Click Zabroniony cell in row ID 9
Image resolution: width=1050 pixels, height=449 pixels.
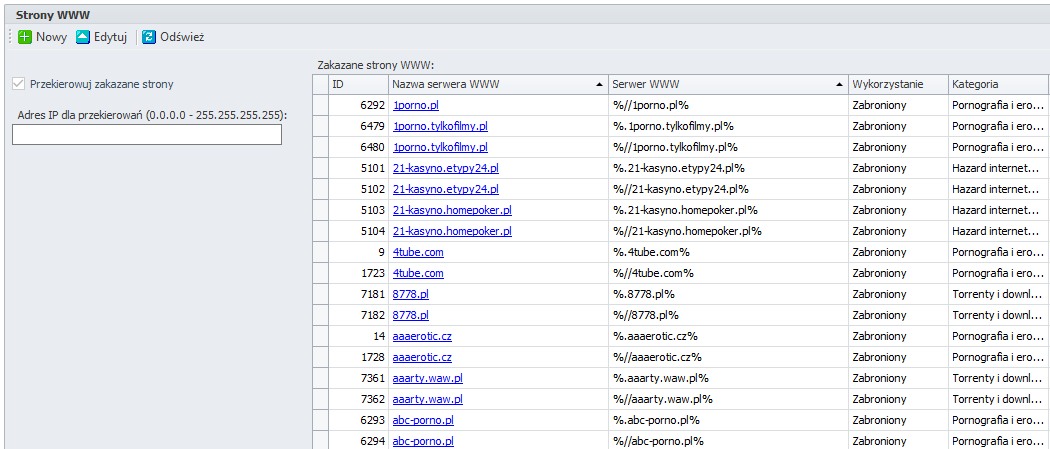[x=879, y=252]
